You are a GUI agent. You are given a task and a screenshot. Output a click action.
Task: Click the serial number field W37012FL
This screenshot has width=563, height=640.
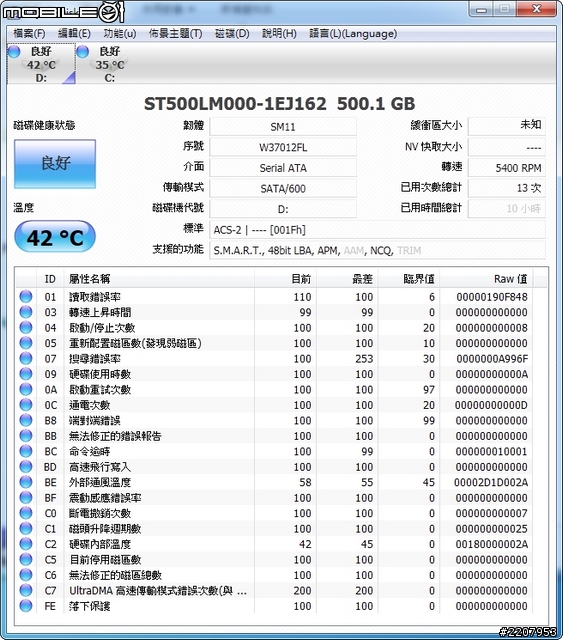283,147
